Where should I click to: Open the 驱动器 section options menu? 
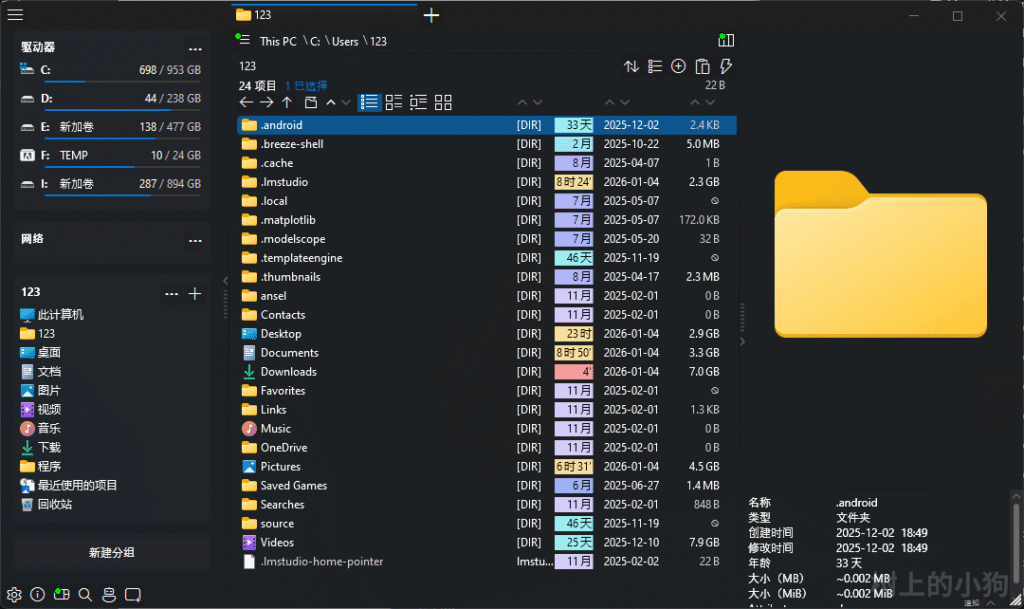195,48
